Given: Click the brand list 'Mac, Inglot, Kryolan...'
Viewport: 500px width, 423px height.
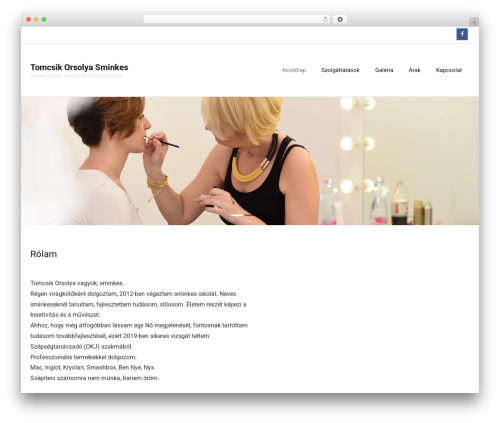Looking at the screenshot, I should 93,368.
